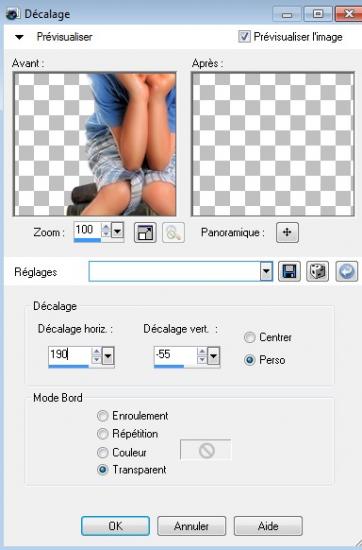Click the Avant preview image

95,144
